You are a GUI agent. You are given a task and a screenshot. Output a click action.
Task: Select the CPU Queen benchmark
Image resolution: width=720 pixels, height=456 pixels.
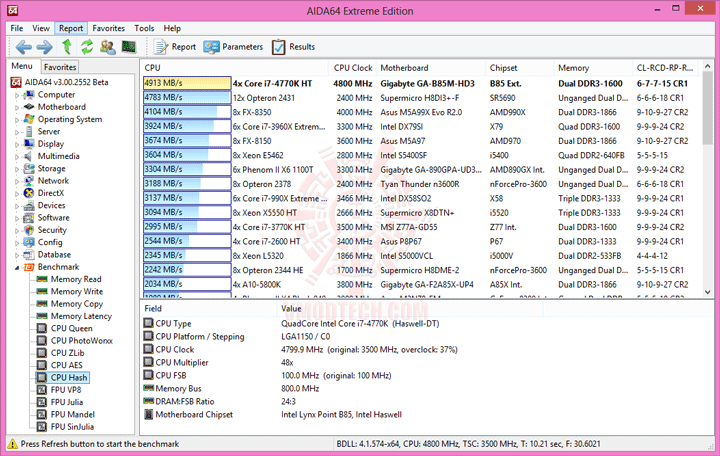(72, 329)
